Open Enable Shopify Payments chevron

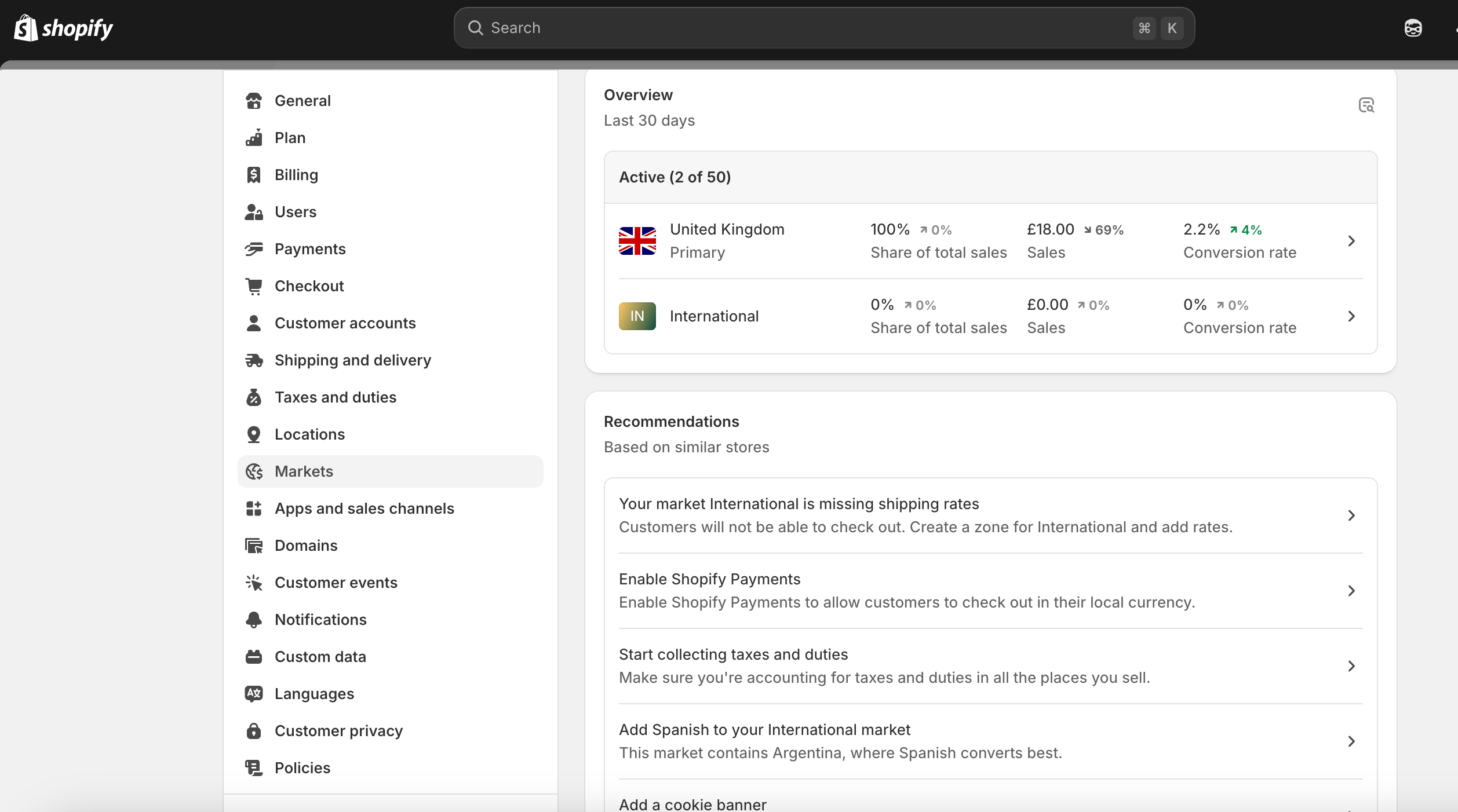pyautogui.click(x=1351, y=591)
